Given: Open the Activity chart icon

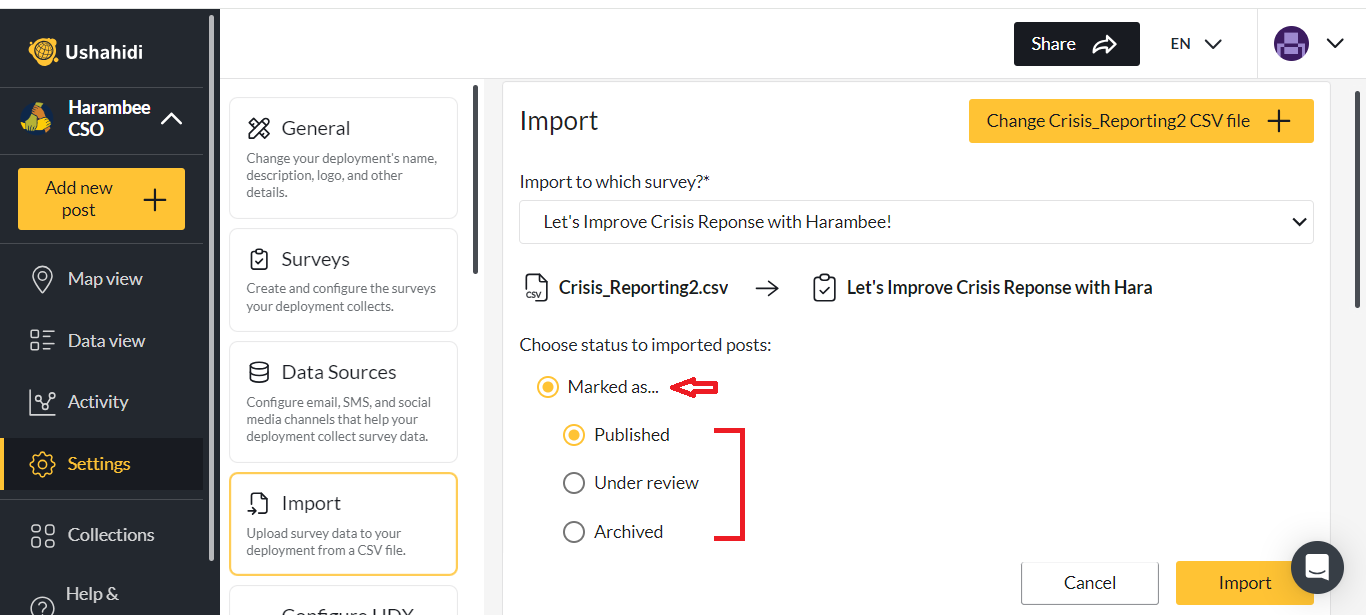Looking at the screenshot, I should coord(42,402).
